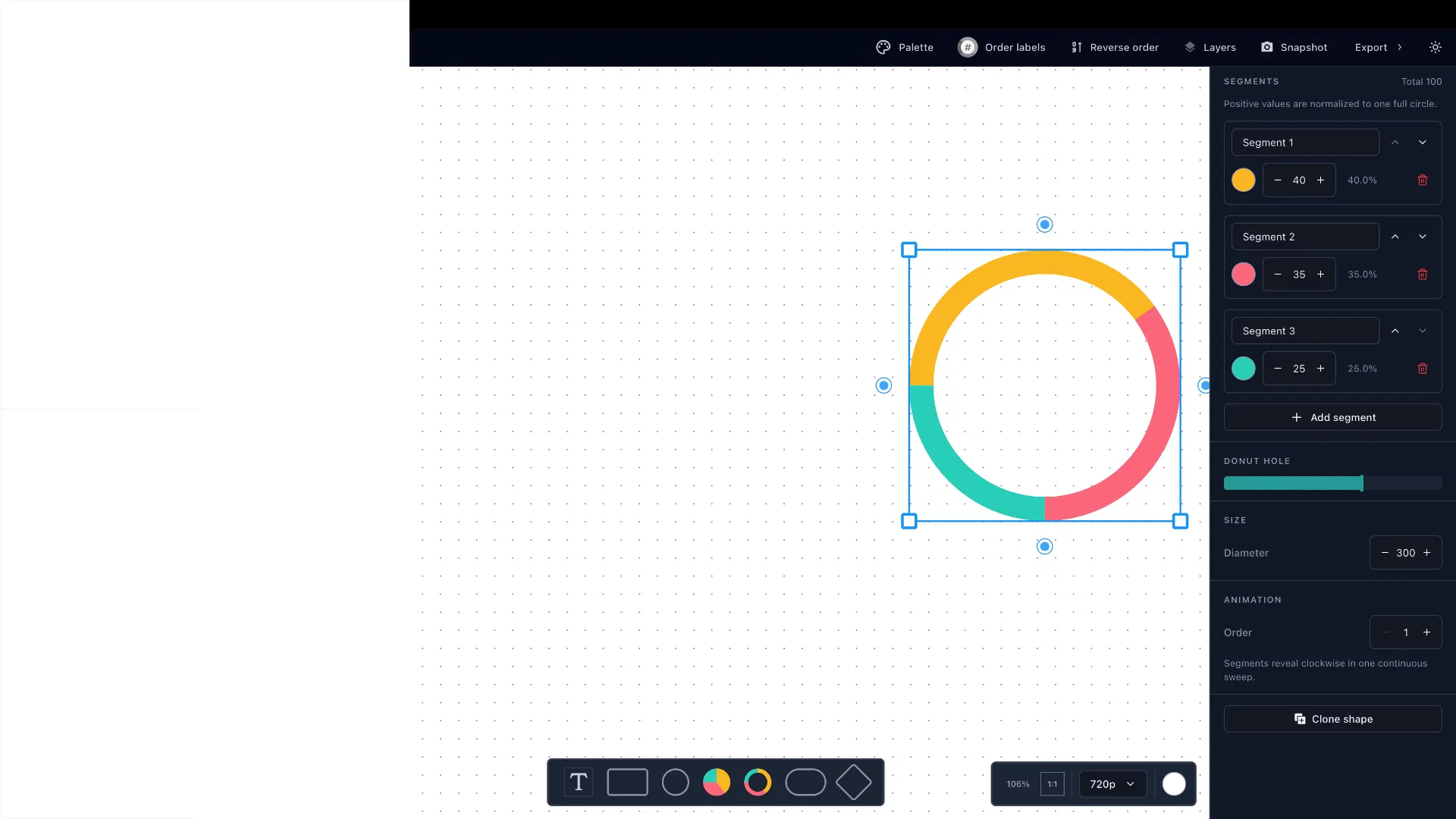The width and height of the screenshot is (1456, 819).
Task: Move Segment 2 up with chevron
Action: 1395,237
